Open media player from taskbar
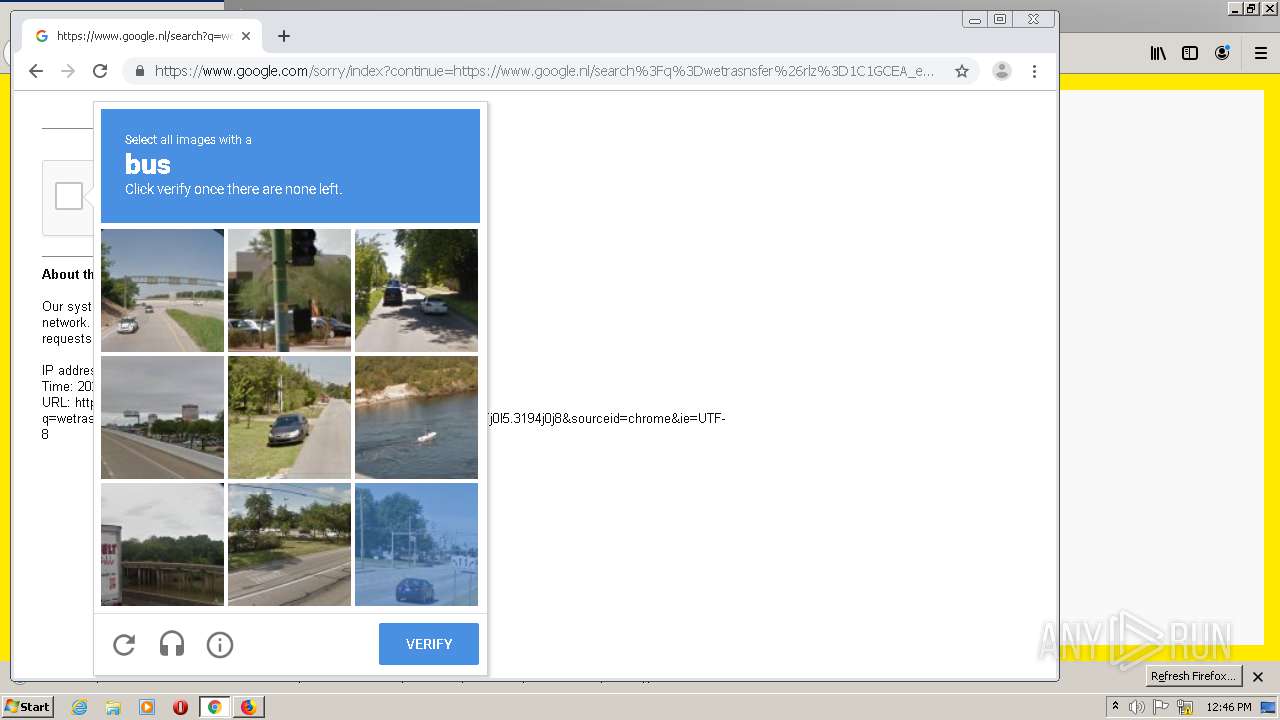 pos(147,707)
